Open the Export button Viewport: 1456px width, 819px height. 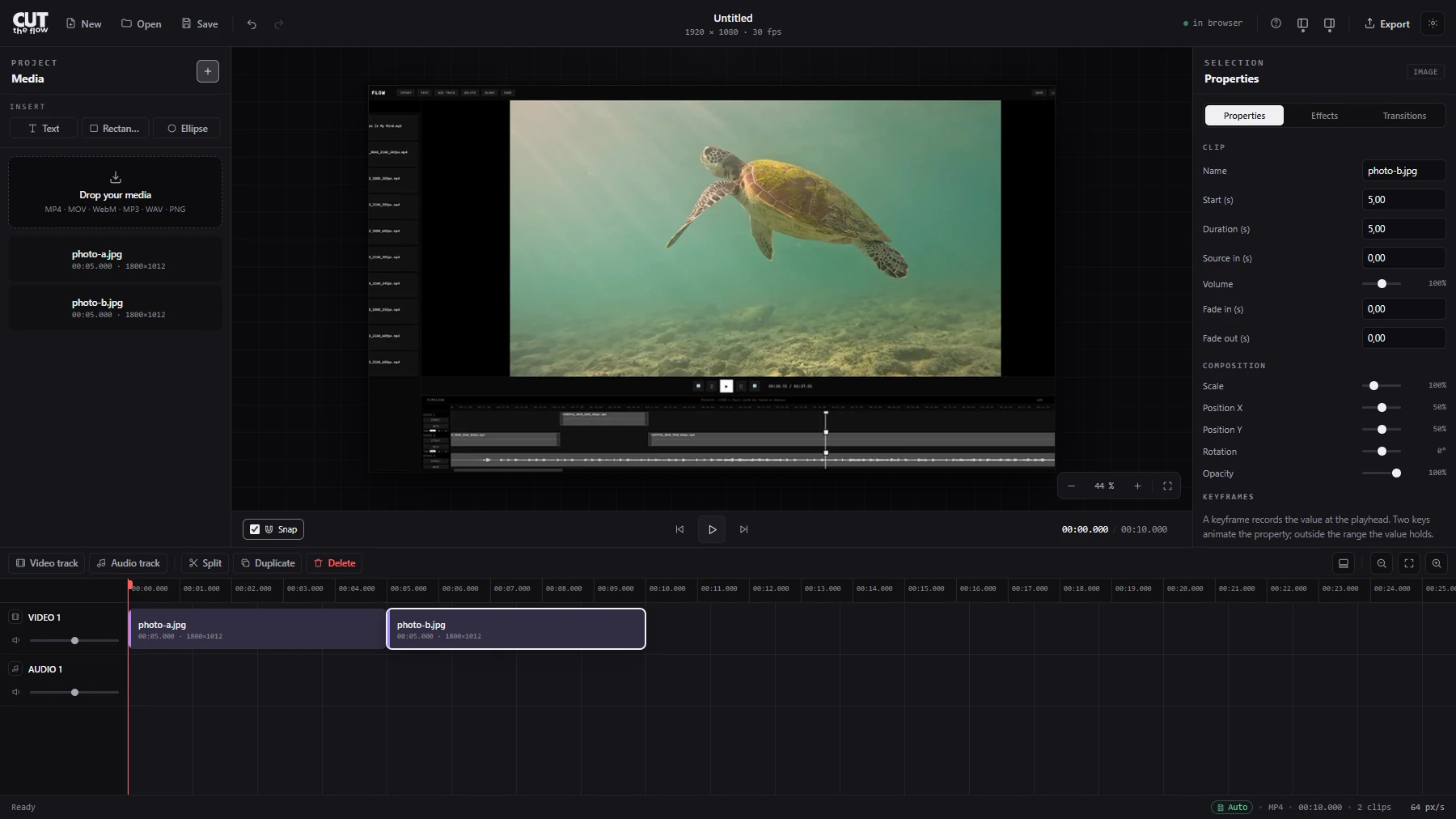point(1387,23)
